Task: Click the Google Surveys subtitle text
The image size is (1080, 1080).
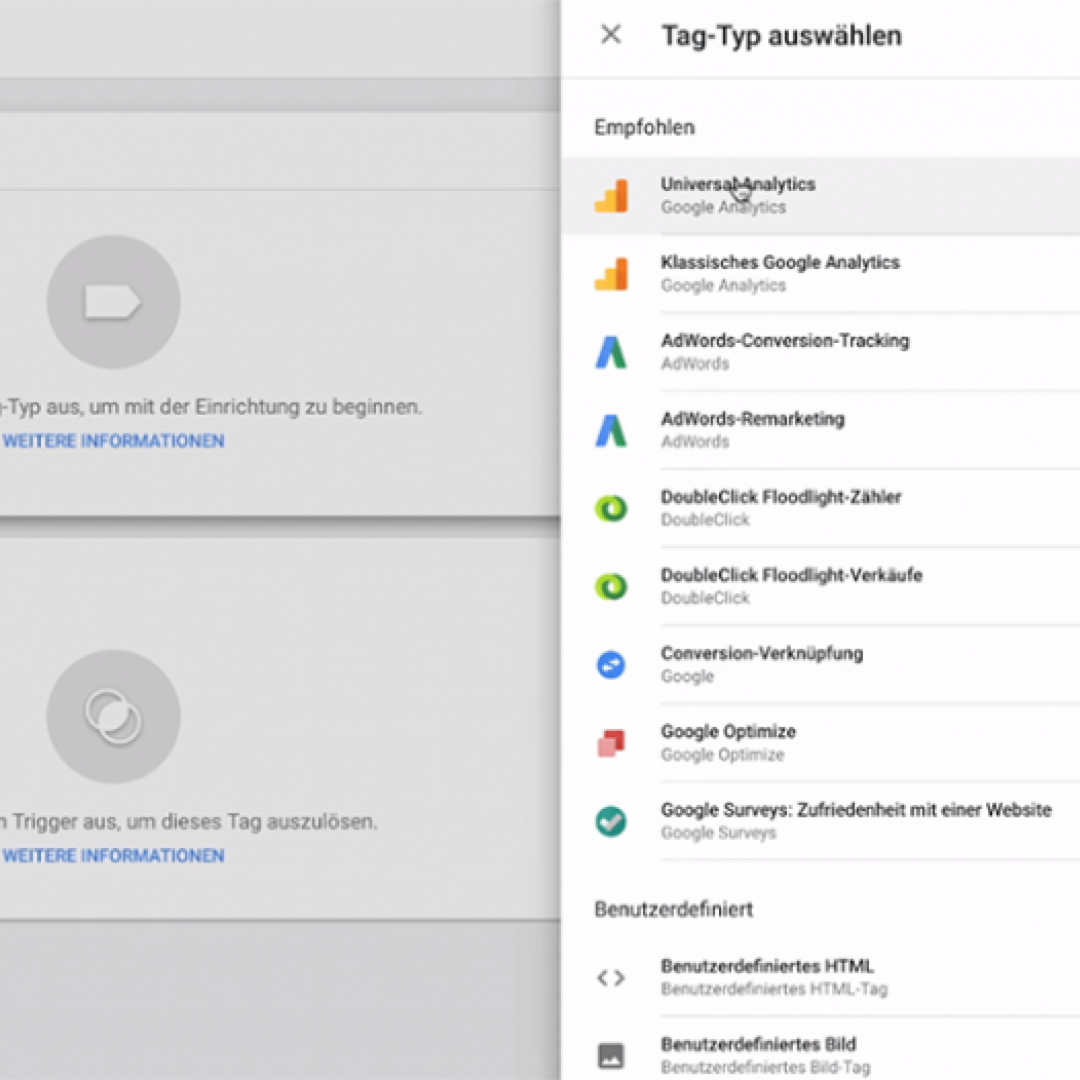Action: point(718,833)
